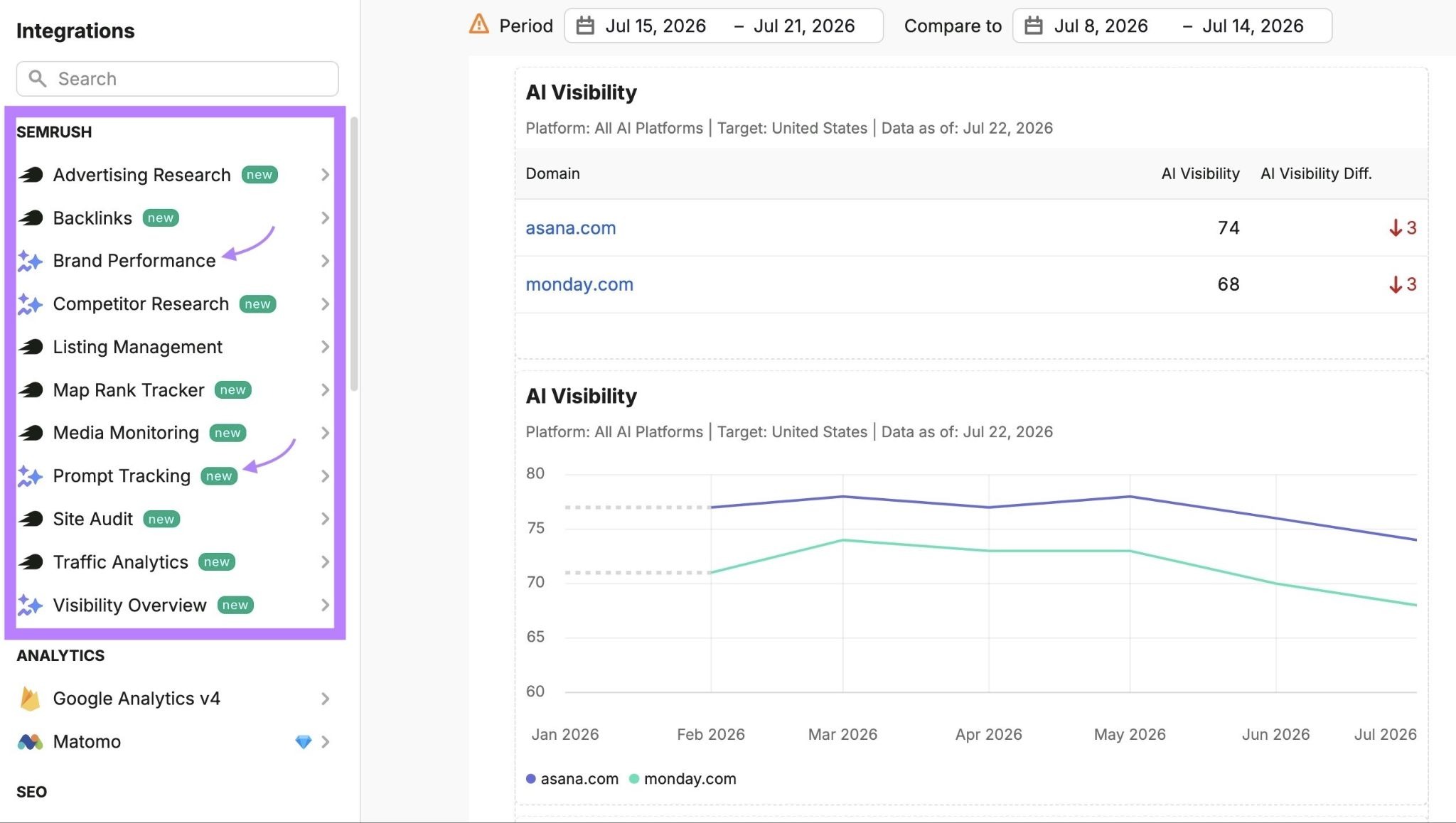Expand Map Rank Tracker with its chevron
Viewport: 1456px width, 823px height.
click(325, 390)
